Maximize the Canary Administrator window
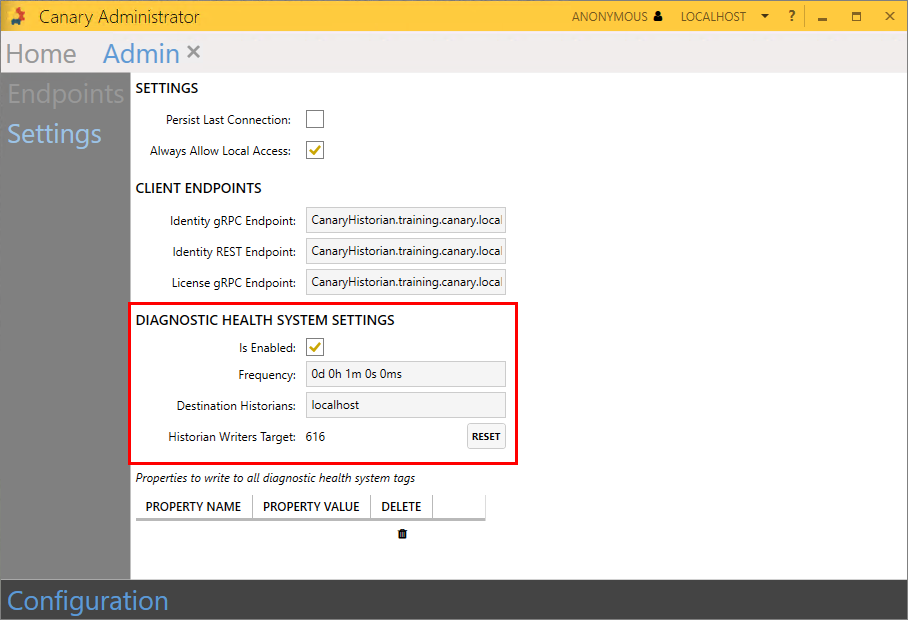Image resolution: width=908 pixels, height=620 pixels. tap(856, 17)
